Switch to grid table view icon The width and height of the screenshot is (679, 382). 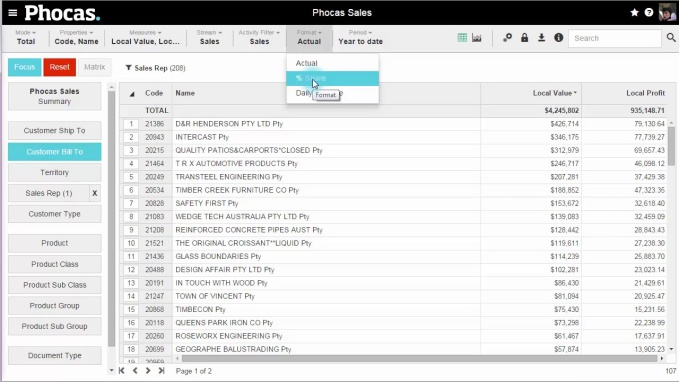tap(462, 38)
